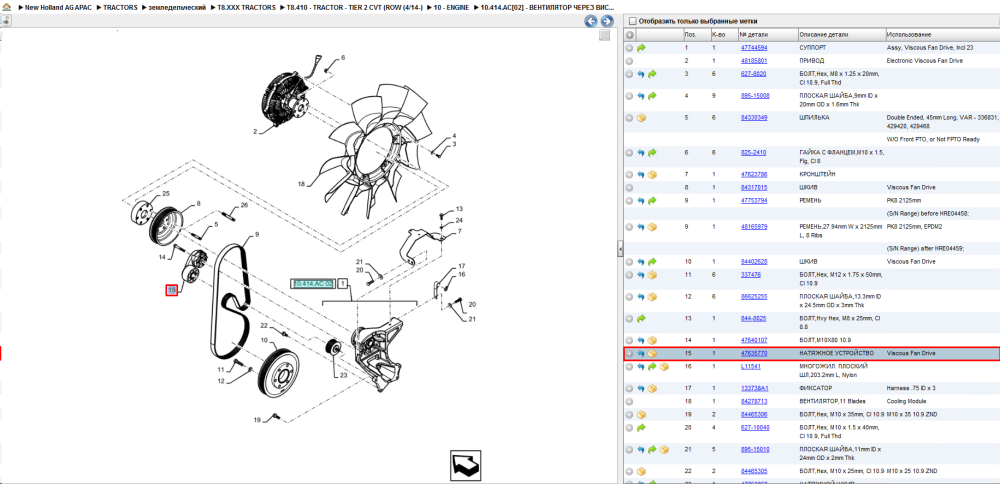Click the box icon in the 84465306 row
This screenshot has height=484, width=1000.
(642, 414)
